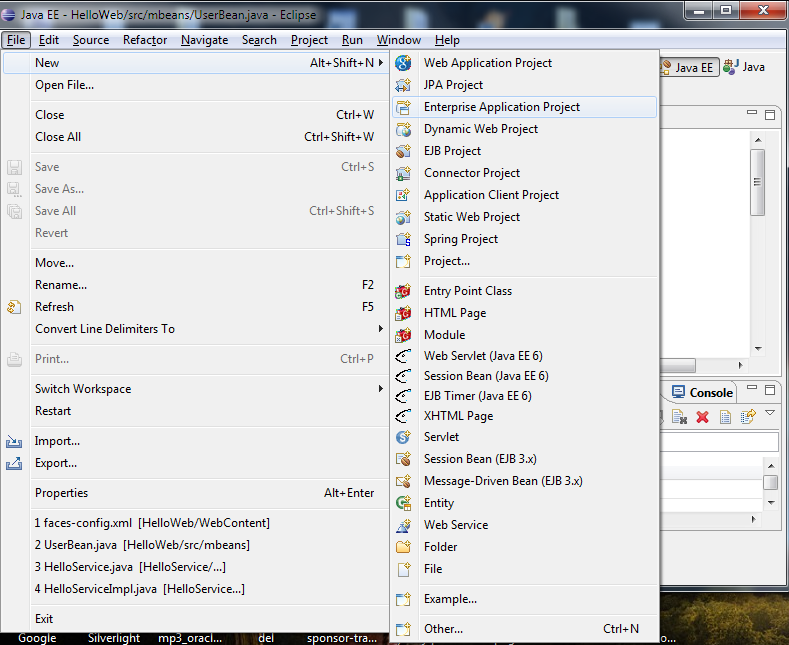Click the HTML Page toolbox icon

tap(403, 313)
